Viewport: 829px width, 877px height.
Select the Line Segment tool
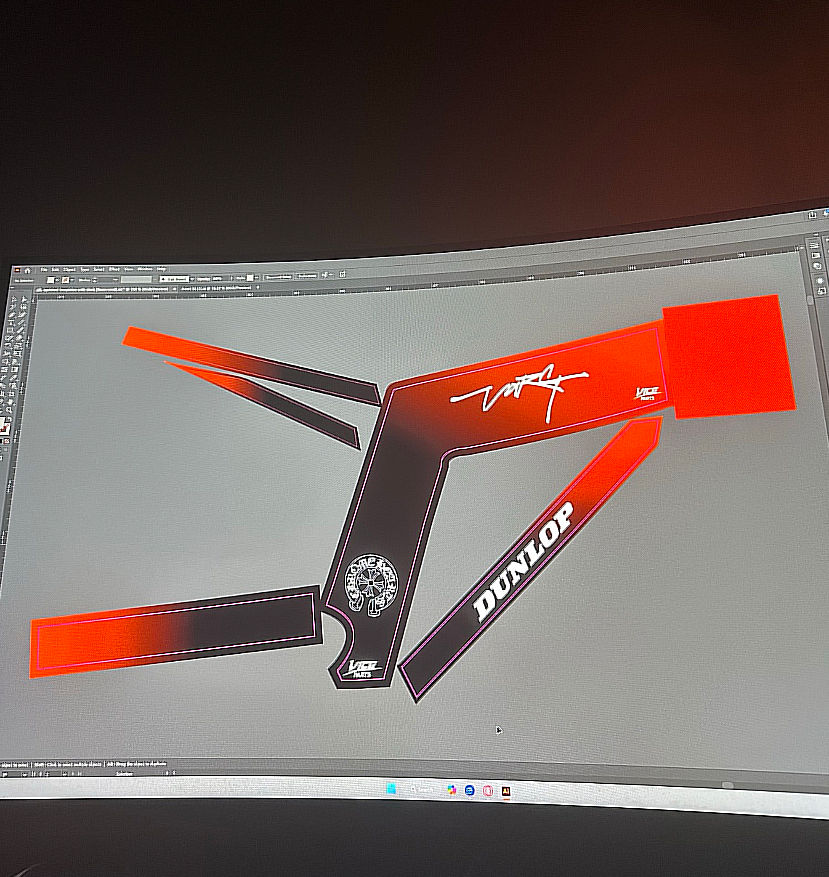coord(21,322)
